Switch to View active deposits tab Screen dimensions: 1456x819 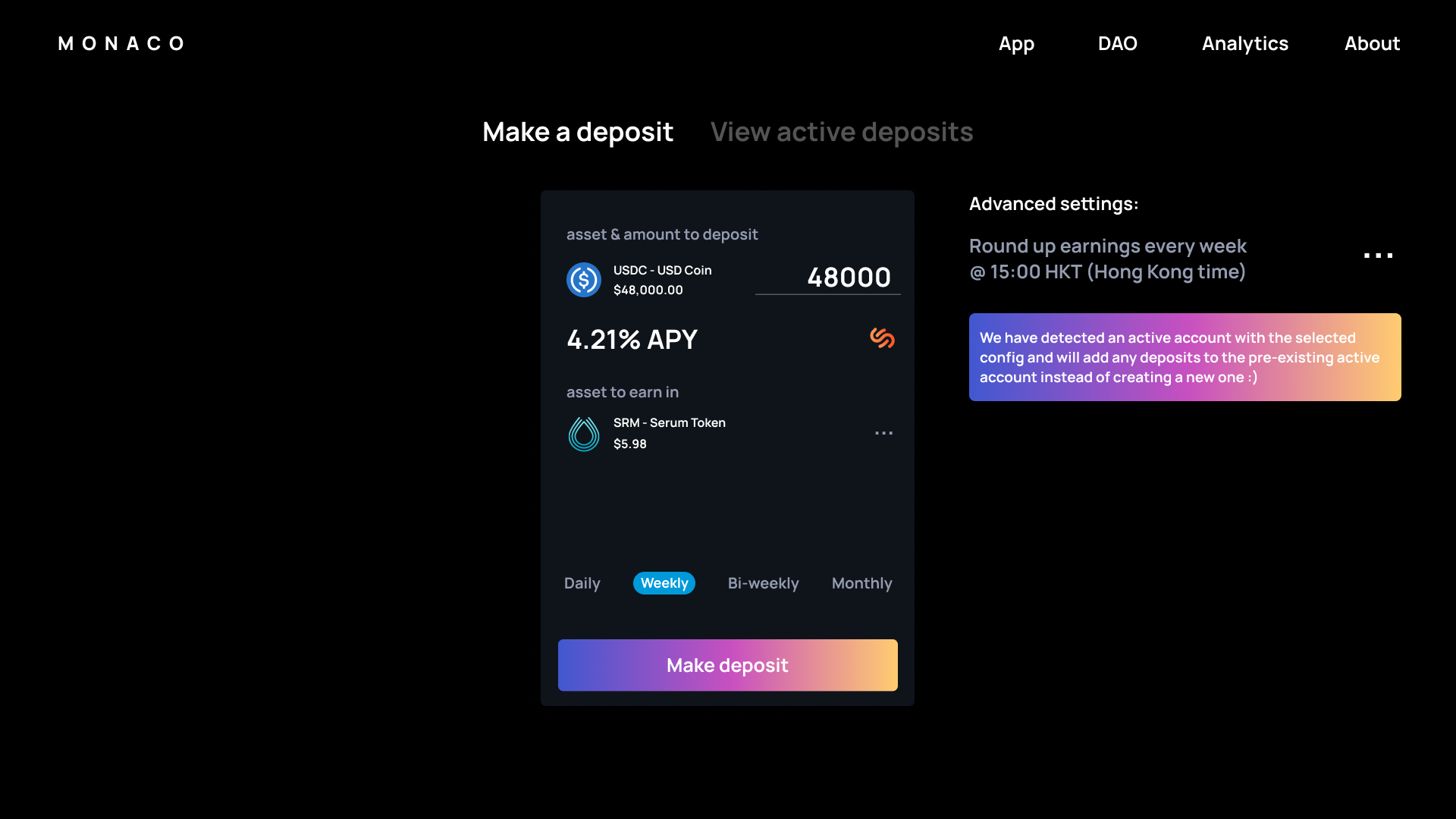841,132
